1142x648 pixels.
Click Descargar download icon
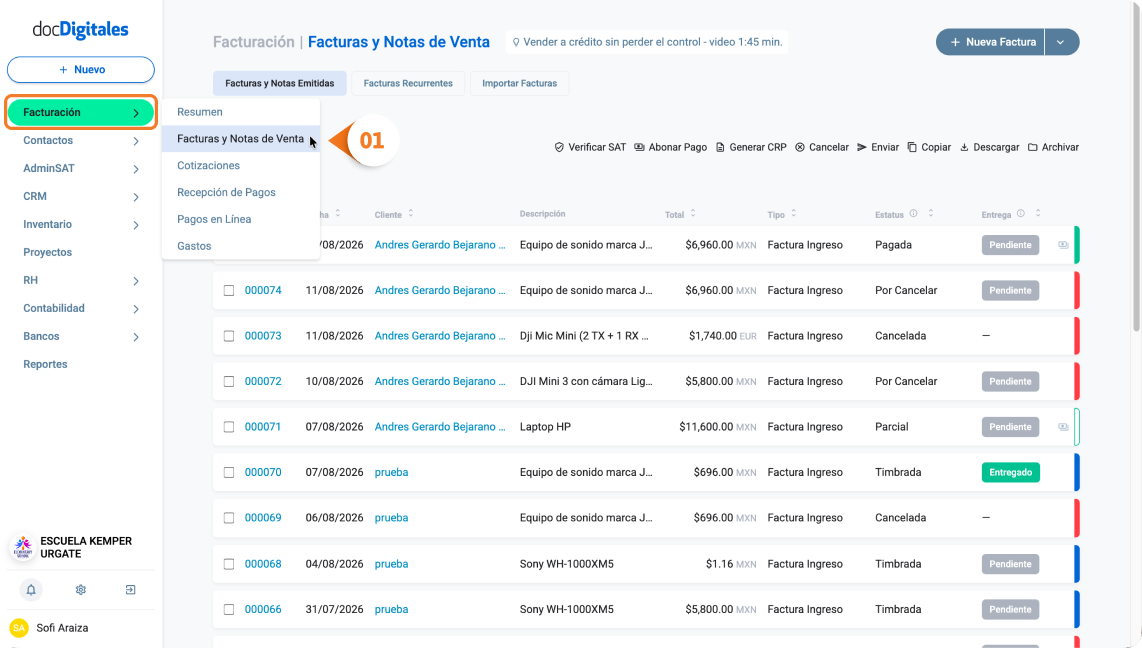[x=964, y=147]
